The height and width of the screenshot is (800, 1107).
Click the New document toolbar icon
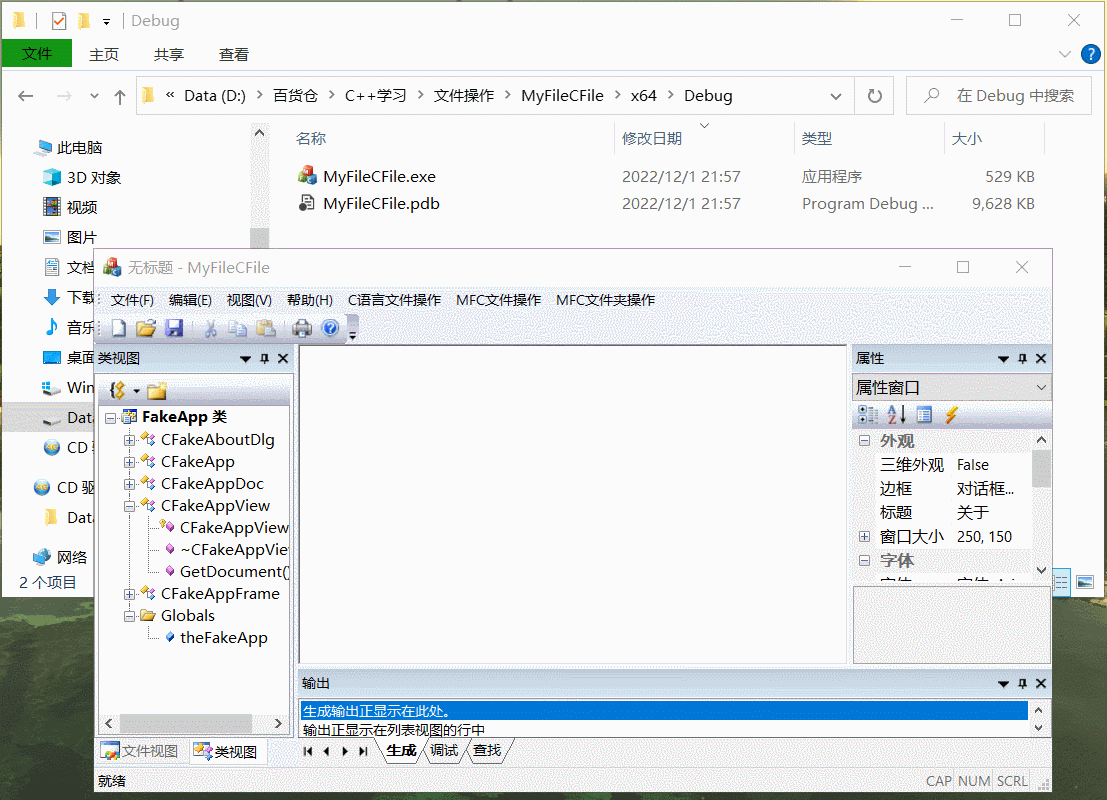pos(119,328)
